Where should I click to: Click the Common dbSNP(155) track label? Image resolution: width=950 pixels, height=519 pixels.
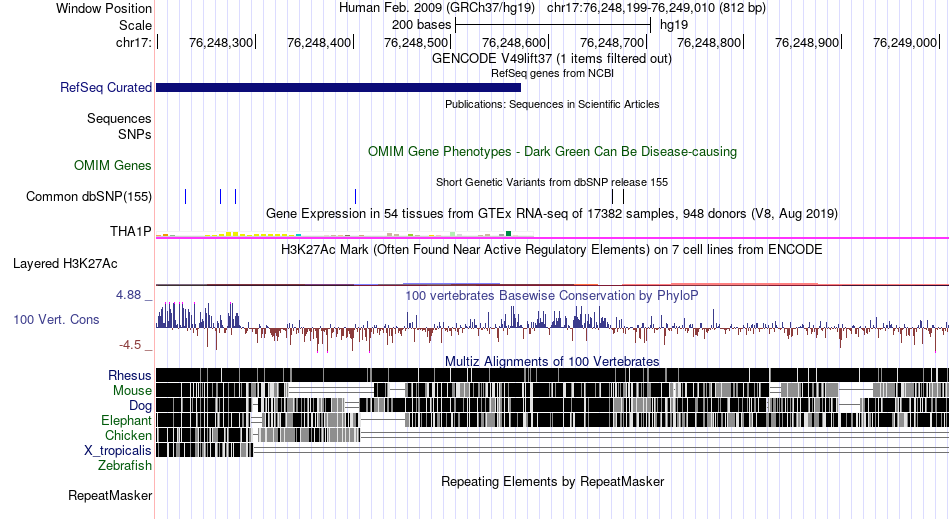pyautogui.click(x=88, y=196)
